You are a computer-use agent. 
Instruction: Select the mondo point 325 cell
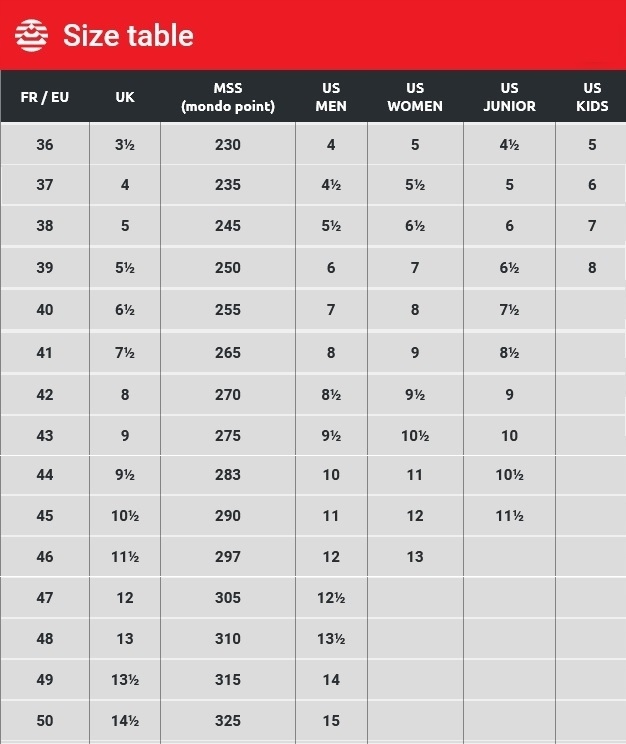[228, 720]
